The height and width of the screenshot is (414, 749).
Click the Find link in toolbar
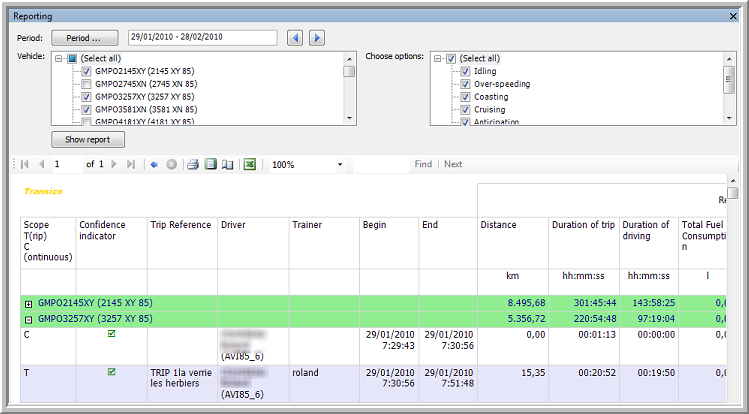click(x=423, y=164)
